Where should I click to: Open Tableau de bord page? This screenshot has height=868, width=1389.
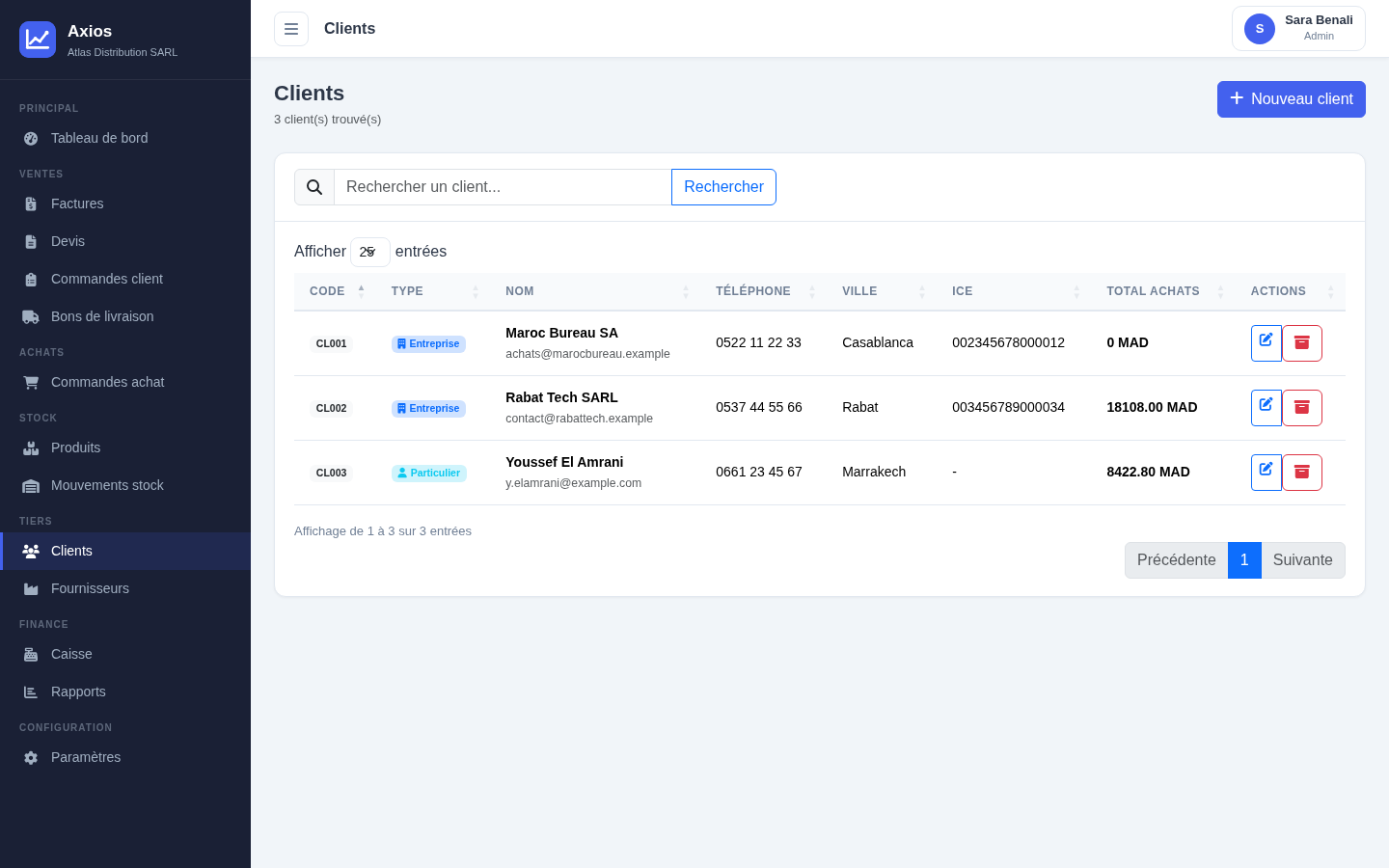coord(125,138)
